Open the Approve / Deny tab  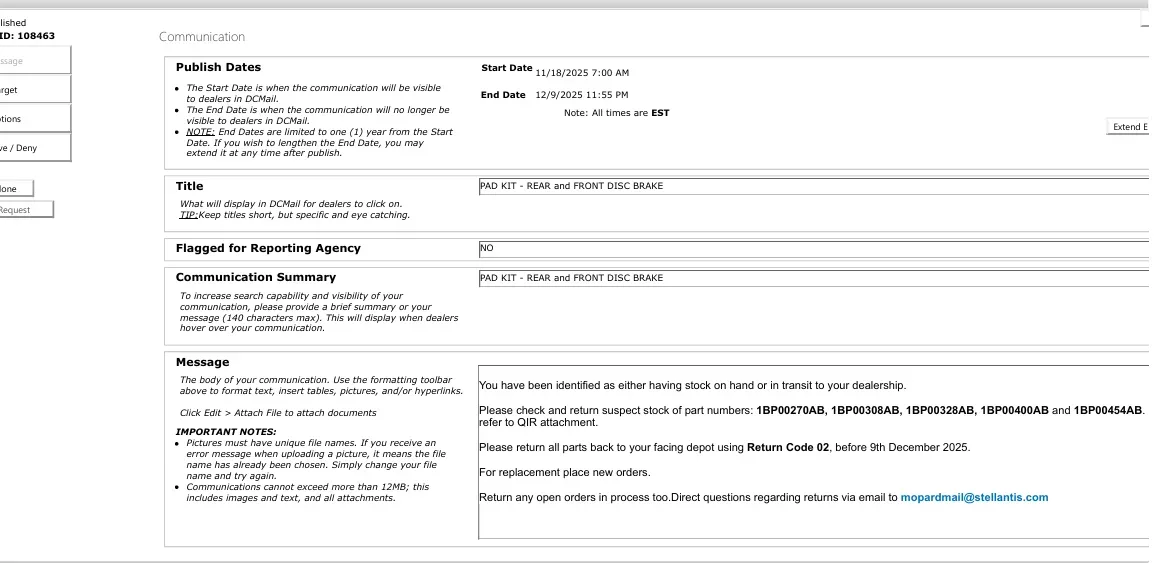click(x=35, y=147)
